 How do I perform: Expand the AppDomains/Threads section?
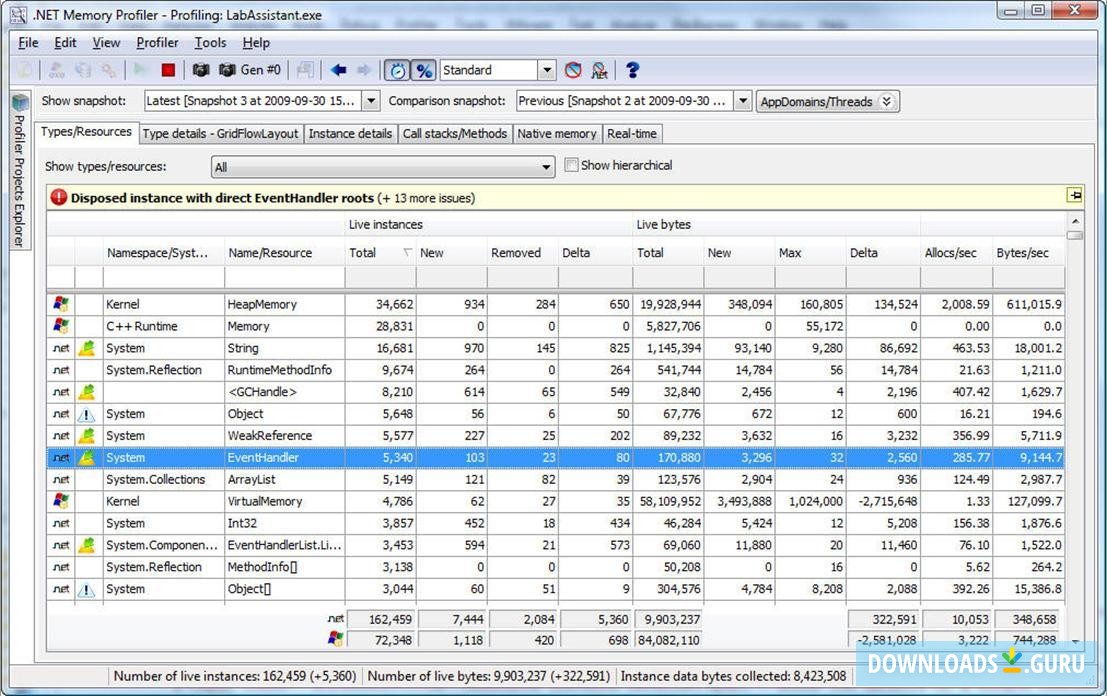point(885,101)
